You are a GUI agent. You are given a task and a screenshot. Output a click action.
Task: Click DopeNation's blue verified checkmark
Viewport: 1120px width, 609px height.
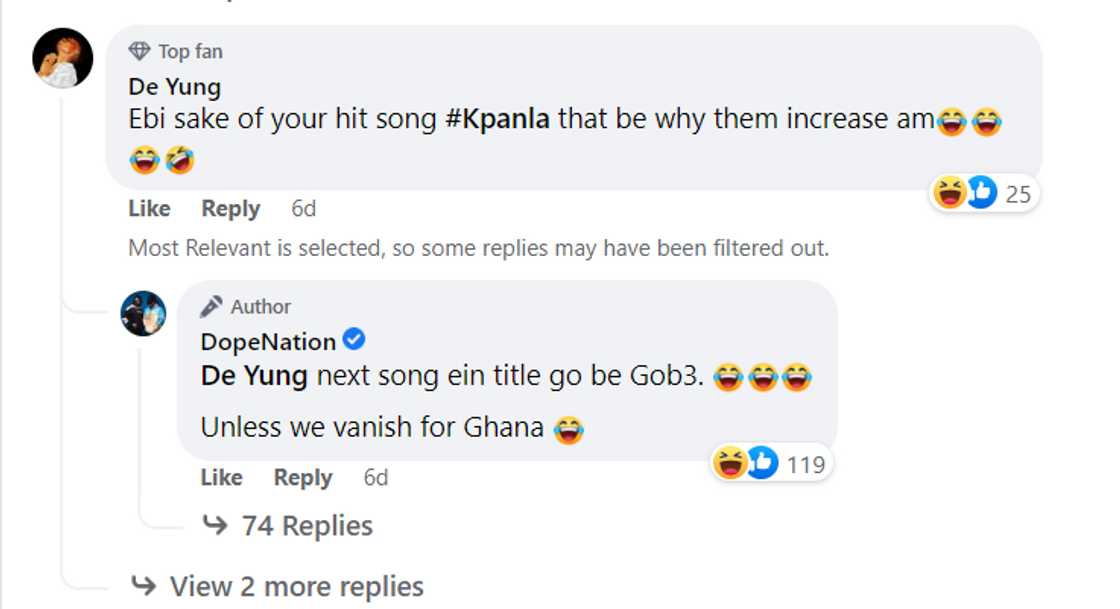[354, 340]
